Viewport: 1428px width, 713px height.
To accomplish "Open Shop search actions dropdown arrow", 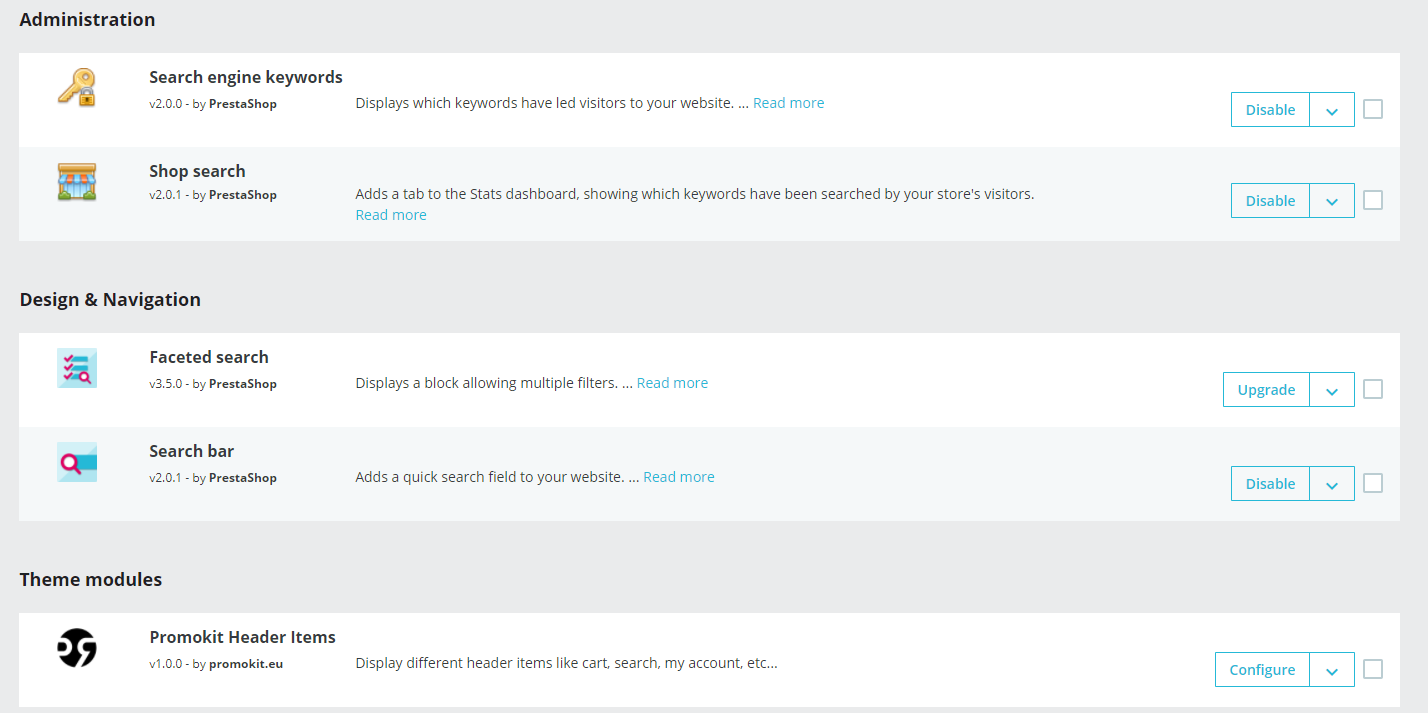I will (1332, 201).
